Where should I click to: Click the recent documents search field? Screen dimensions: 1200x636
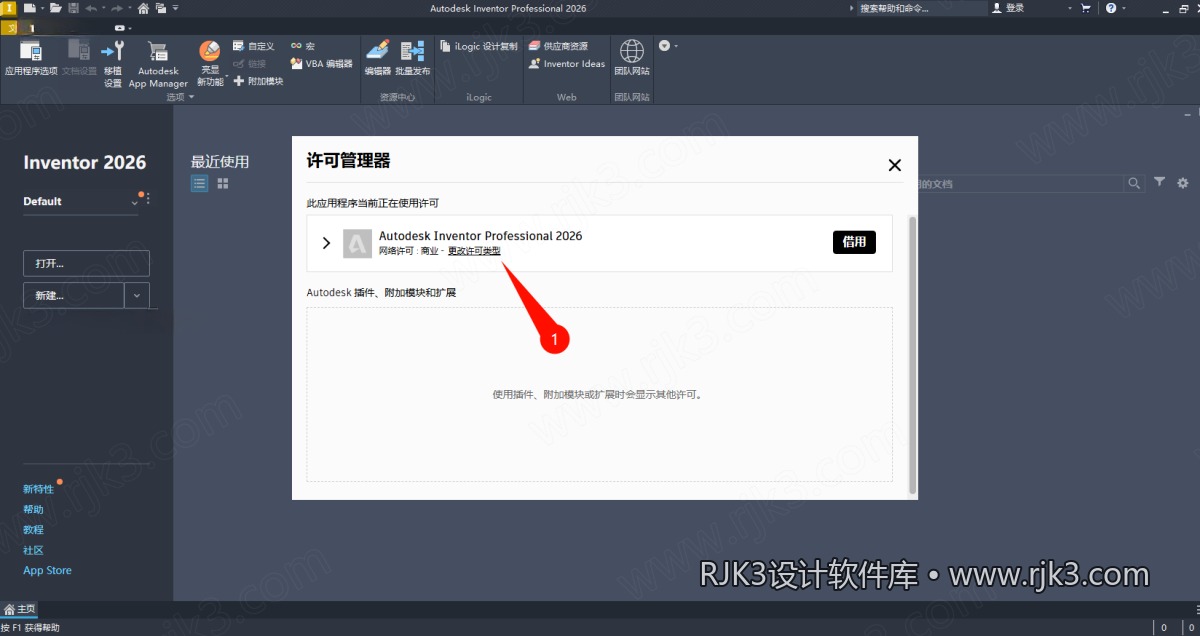[1020, 184]
